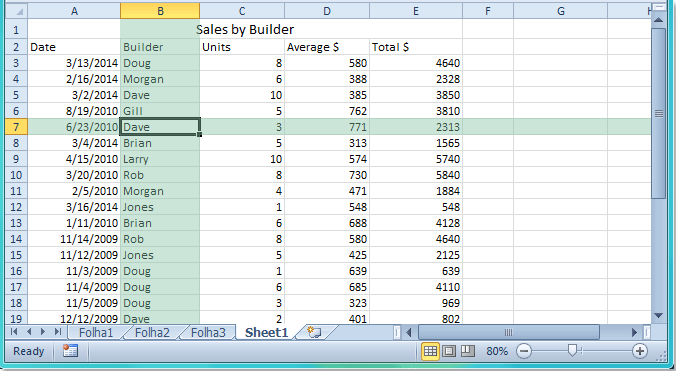This screenshot has width=676, height=371.
Task: Select the cell with average 639
Action: [x=327, y=271]
